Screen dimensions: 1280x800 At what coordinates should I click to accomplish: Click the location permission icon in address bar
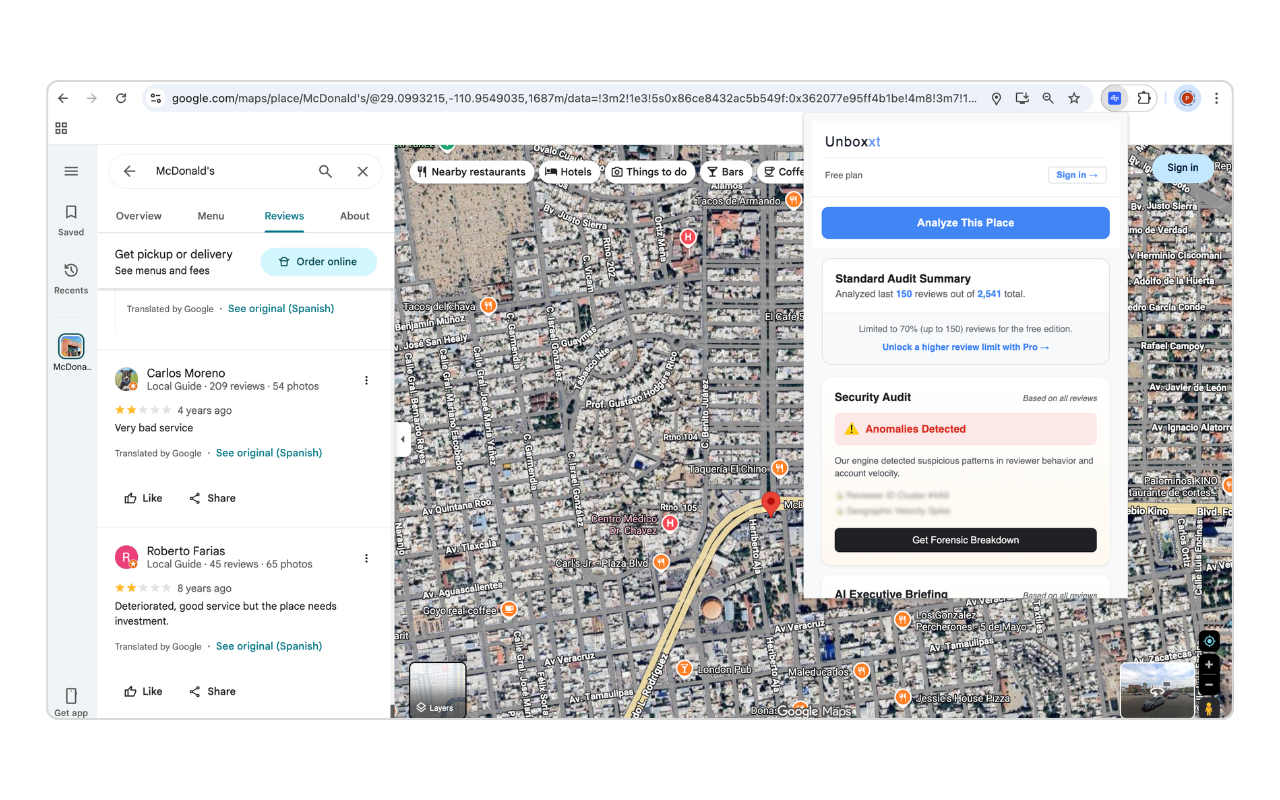coord(996,98)
